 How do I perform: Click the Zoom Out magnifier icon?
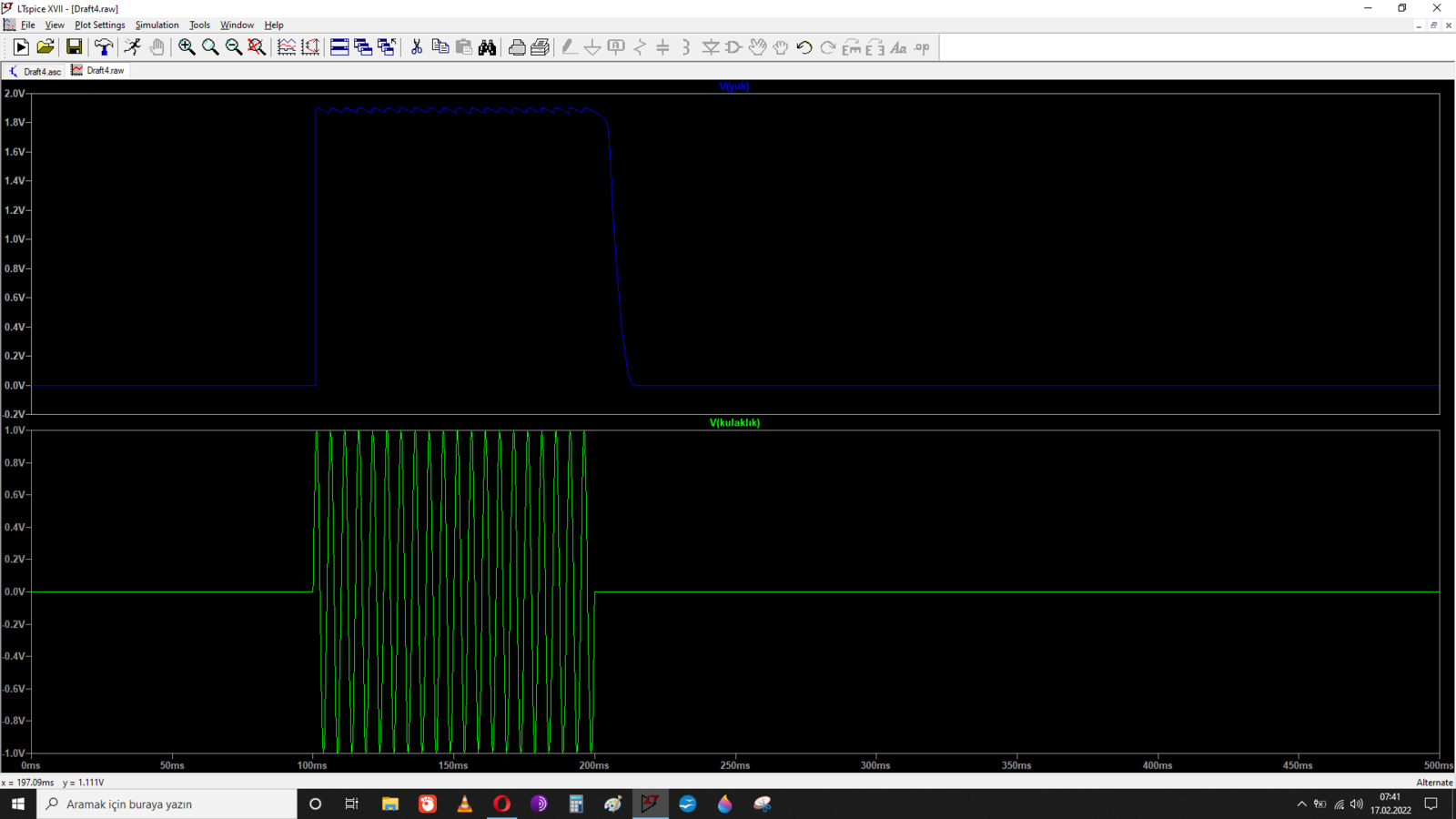(234, 47)
